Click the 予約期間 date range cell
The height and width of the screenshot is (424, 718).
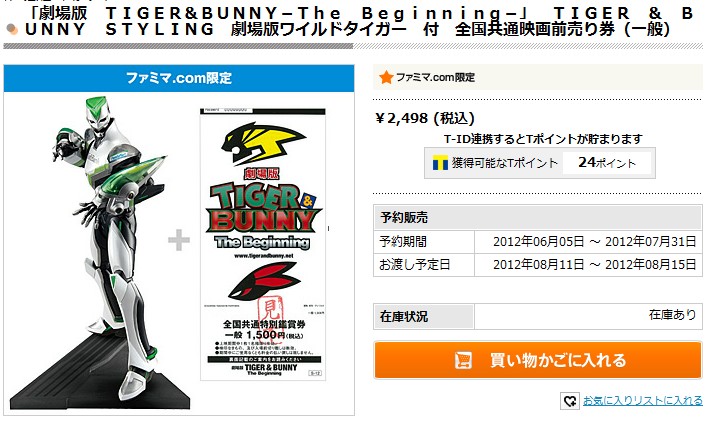[588, 241]
